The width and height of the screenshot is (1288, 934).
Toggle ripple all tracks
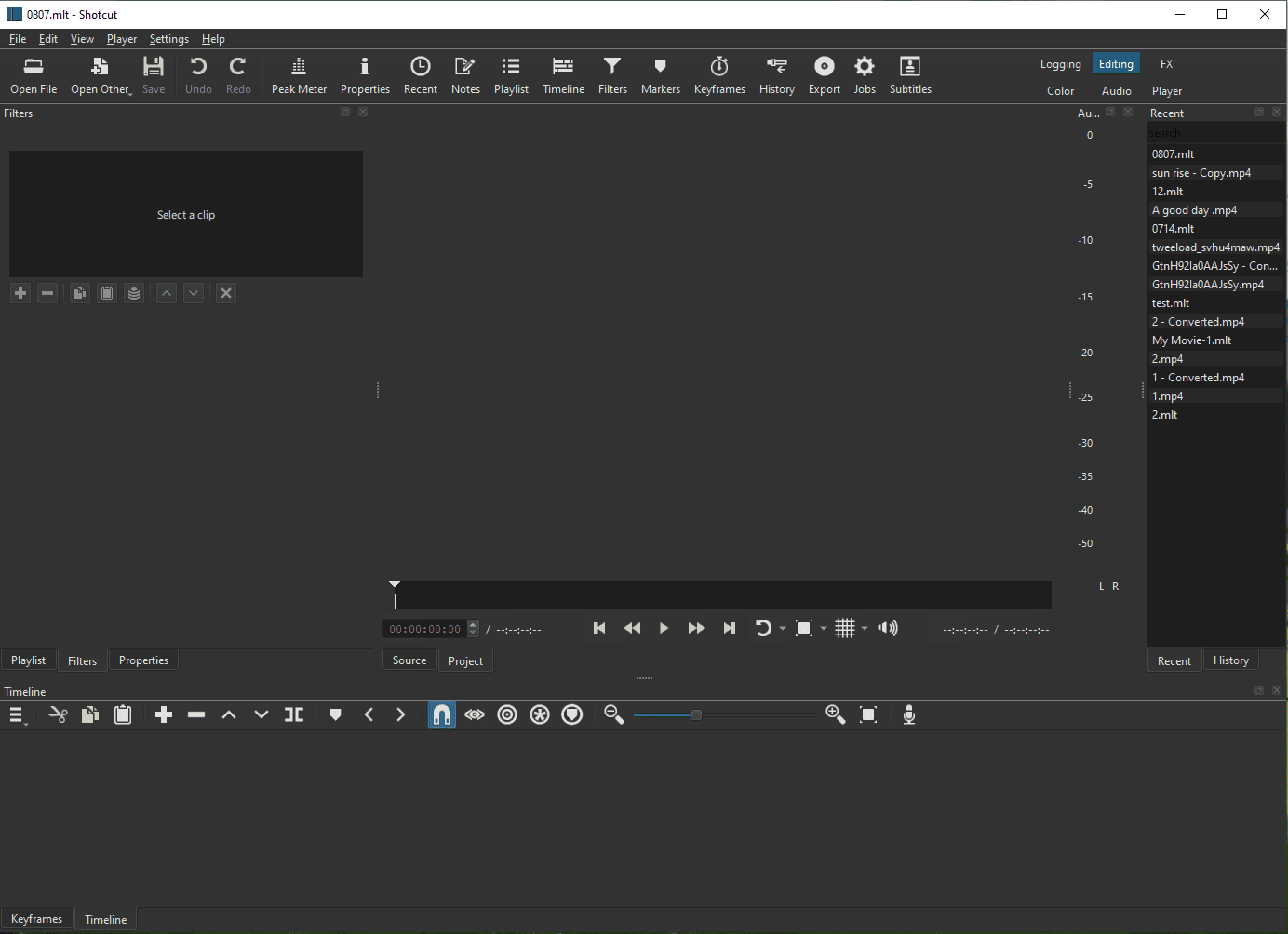coord(540,714)
